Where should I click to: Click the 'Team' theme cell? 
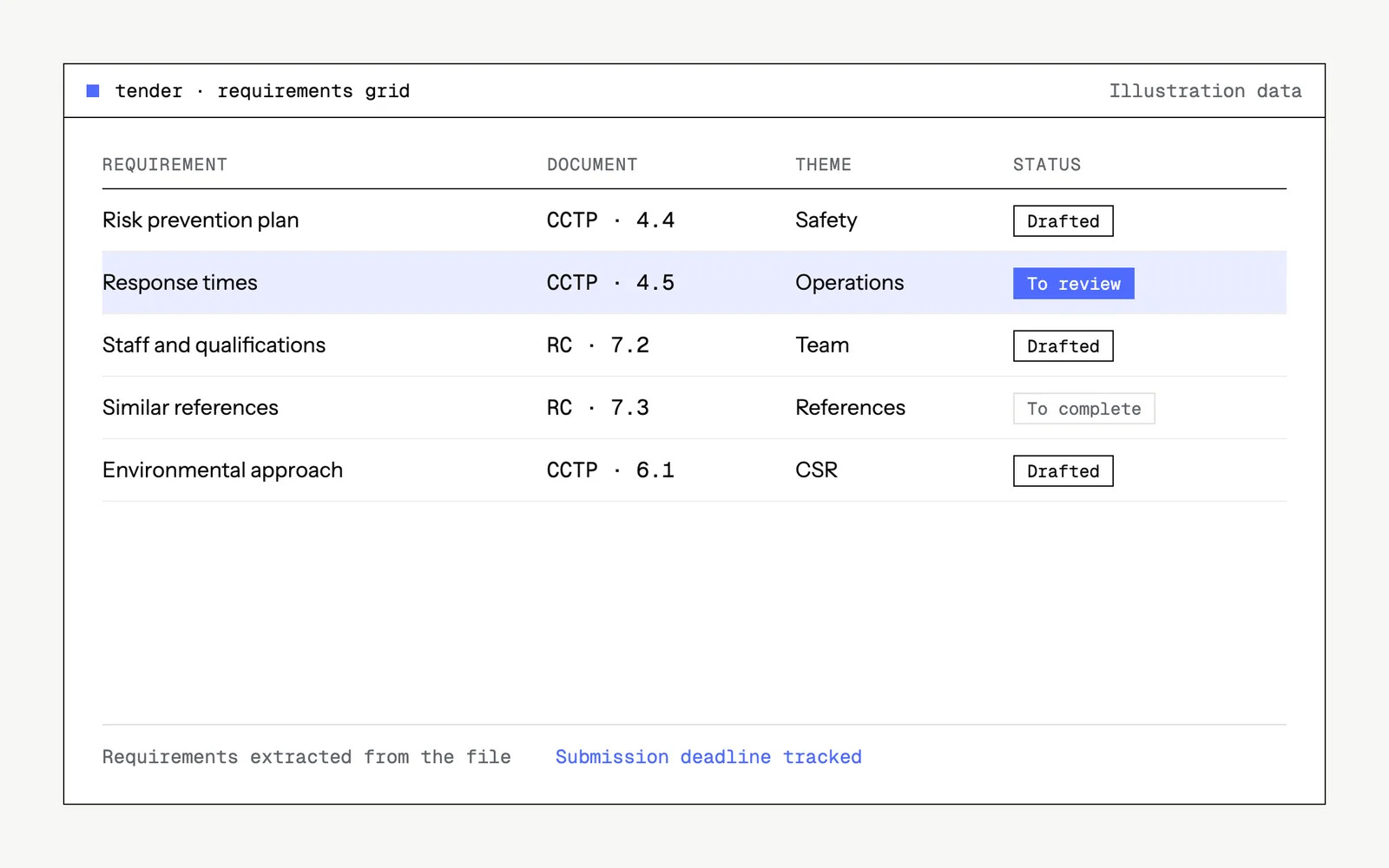(x=822, y=345)
